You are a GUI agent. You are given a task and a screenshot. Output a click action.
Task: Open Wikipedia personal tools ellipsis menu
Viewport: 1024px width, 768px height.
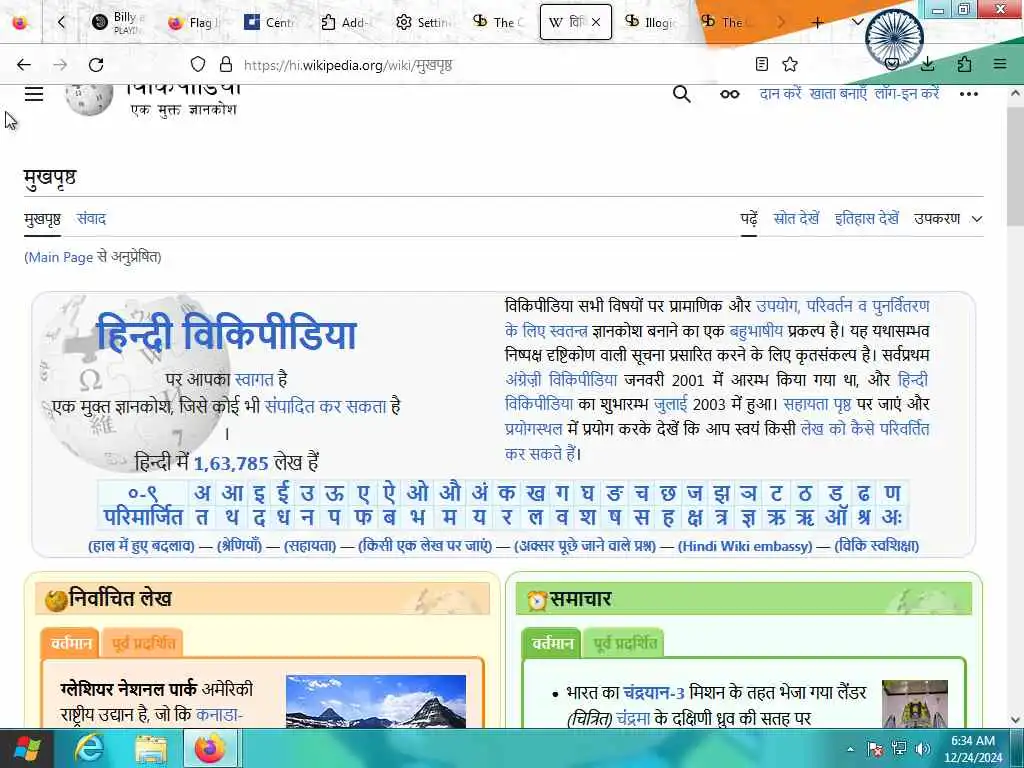pyautogui.click(x=968, y=94)
